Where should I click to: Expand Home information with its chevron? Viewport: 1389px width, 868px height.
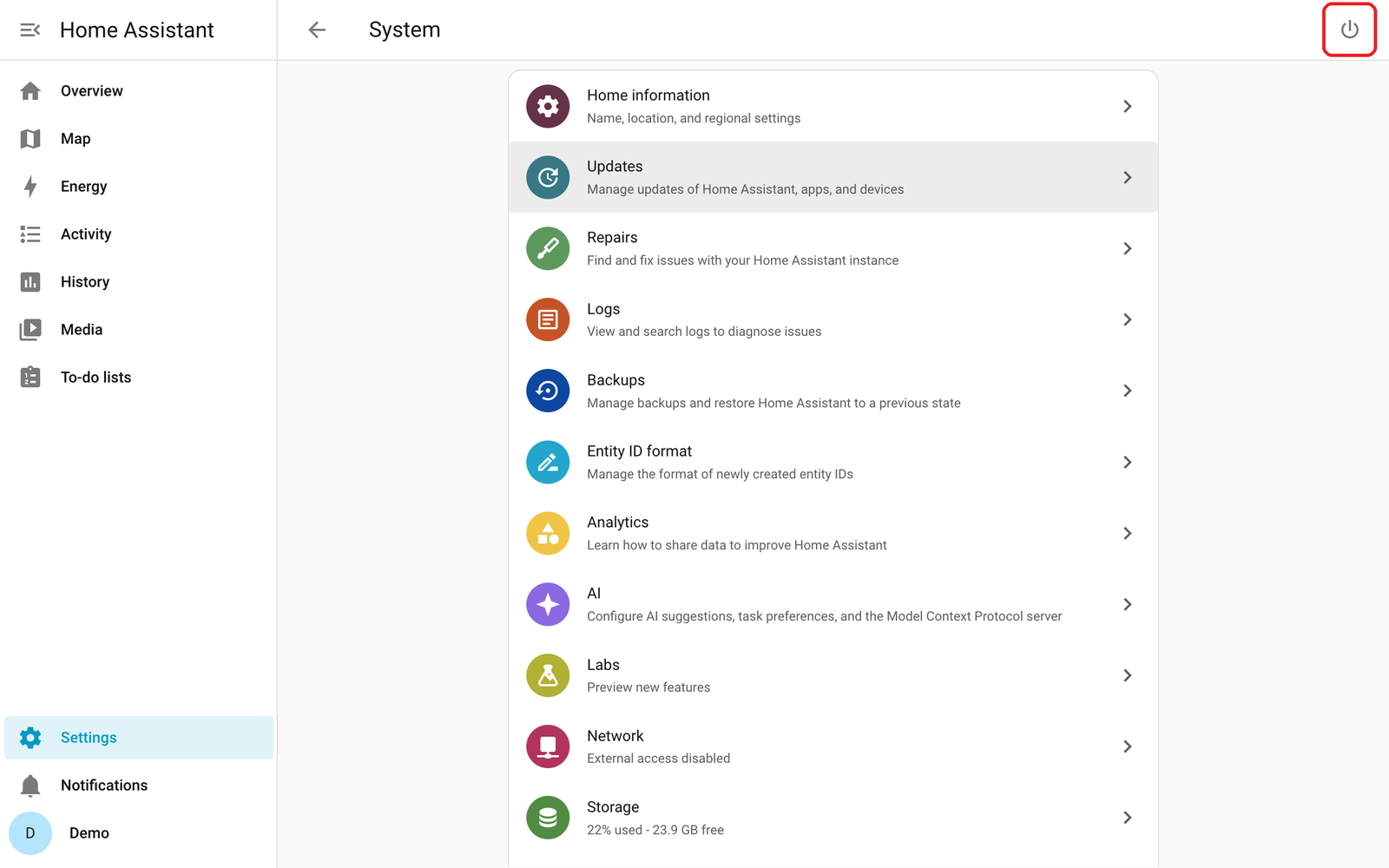[x=1127, y=106]
